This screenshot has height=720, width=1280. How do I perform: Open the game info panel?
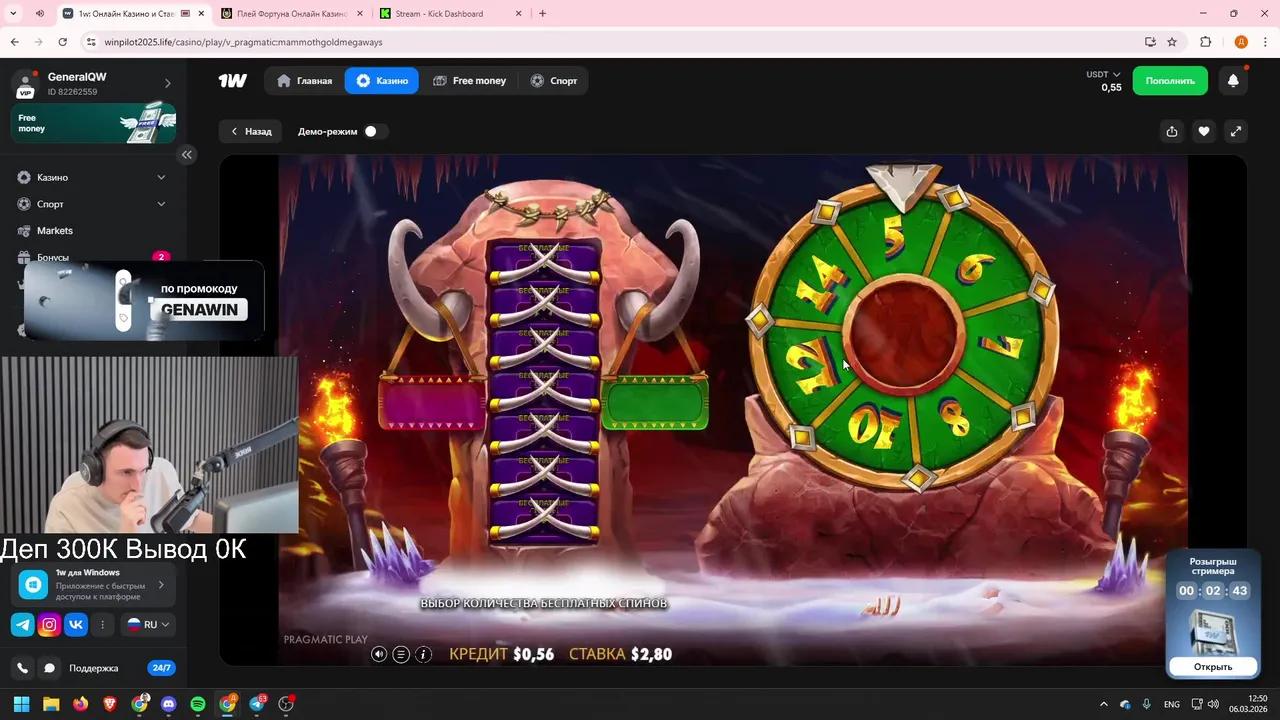point(423,654)
